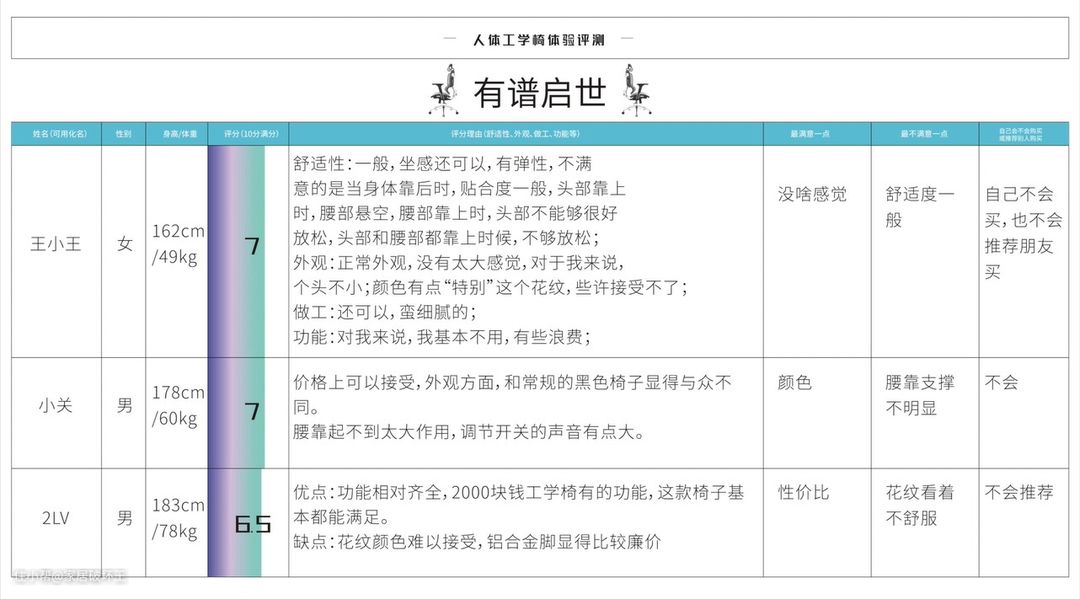The image size is (1080, 599).
Task: Click the 性价比 most-satisfied cell
Action: click(804, 493)
